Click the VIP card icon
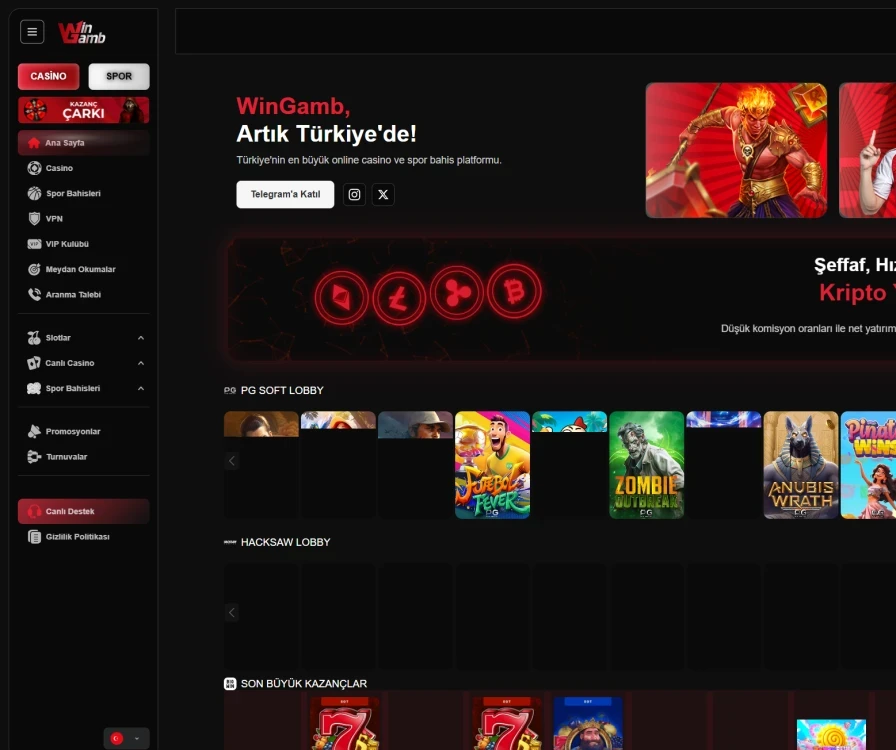 34,244
